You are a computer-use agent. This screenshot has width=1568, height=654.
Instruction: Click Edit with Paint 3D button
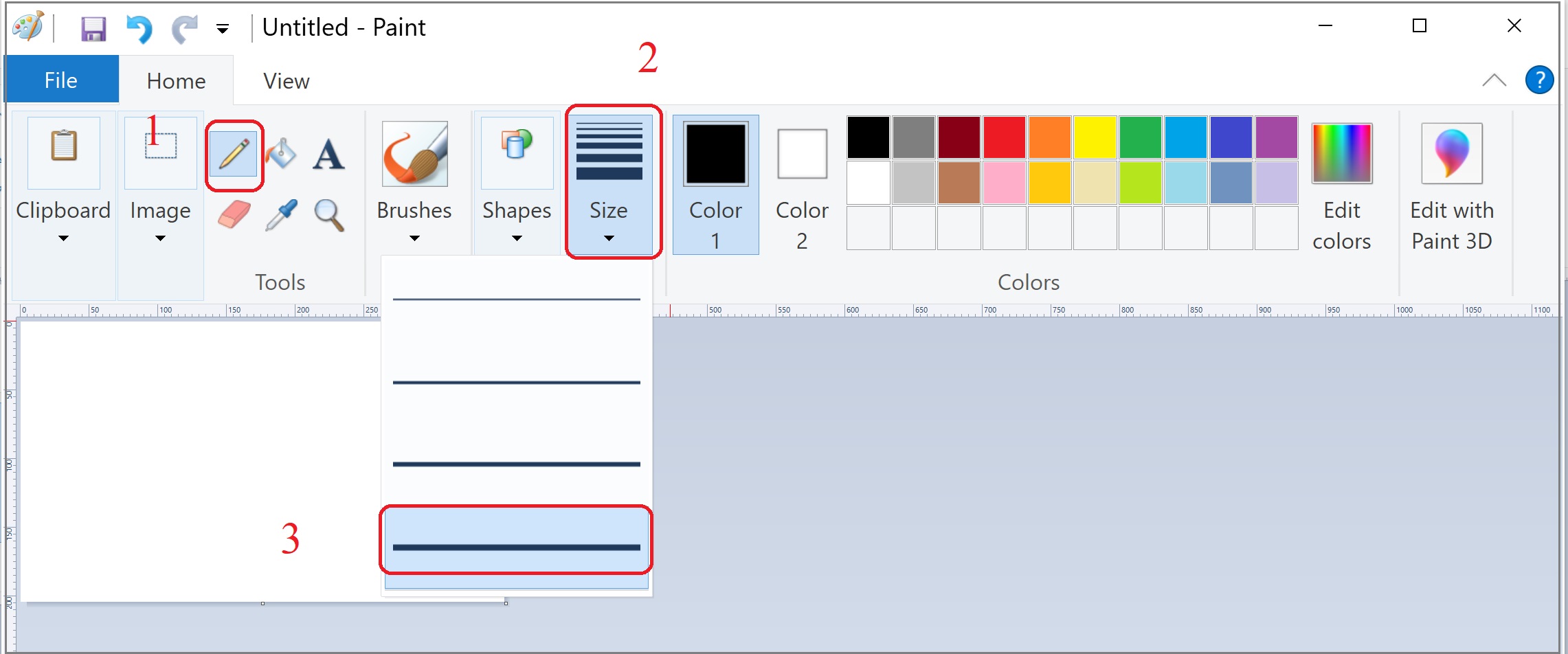pyautogui.click(x=1451, y=184)
